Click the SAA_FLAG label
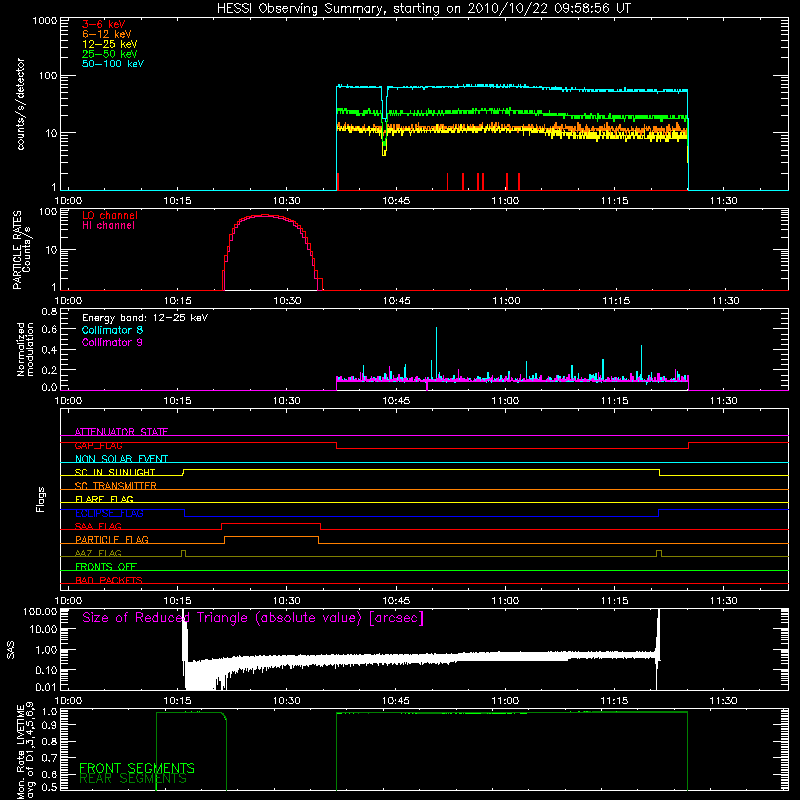Image resolution: width=800 pixels, height=800 pixels. coord(98,527)
